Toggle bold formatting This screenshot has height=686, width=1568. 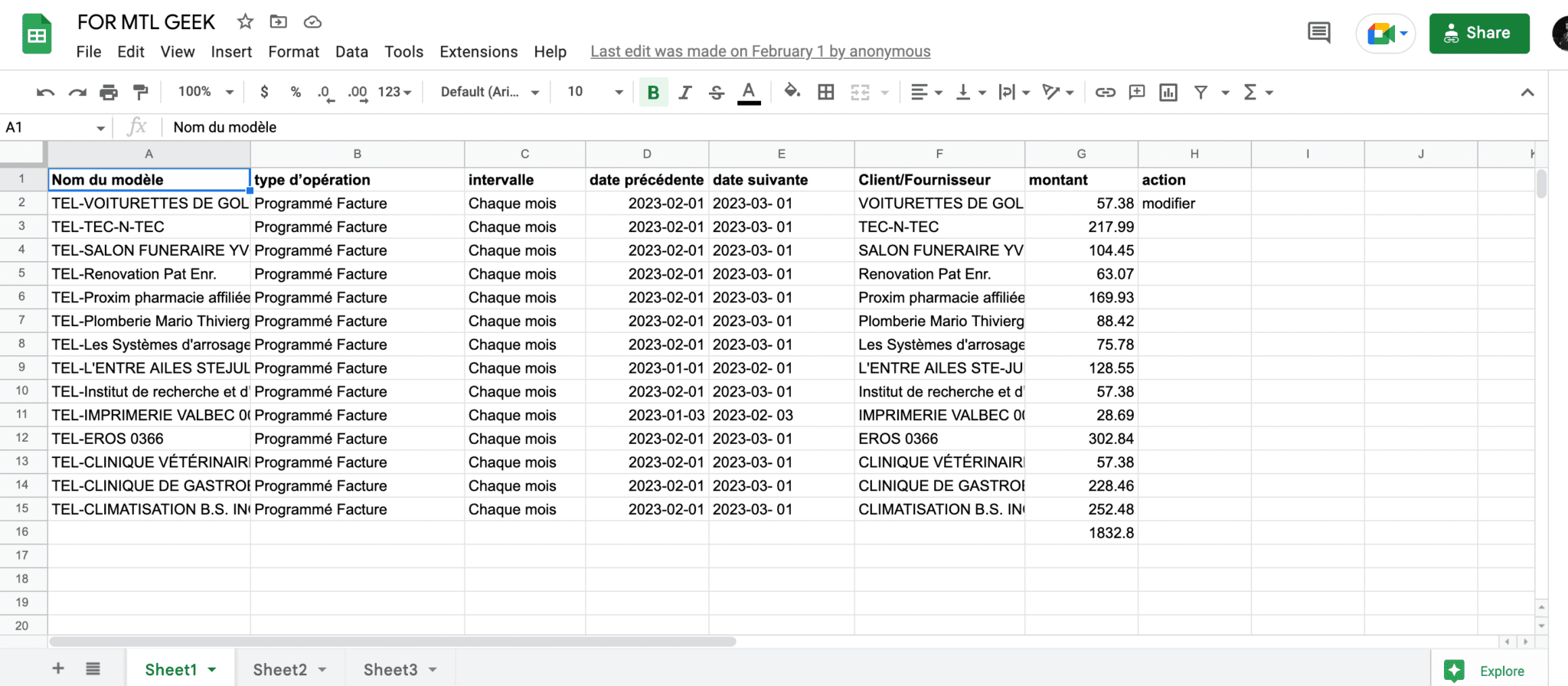click(x=653, y=93)
